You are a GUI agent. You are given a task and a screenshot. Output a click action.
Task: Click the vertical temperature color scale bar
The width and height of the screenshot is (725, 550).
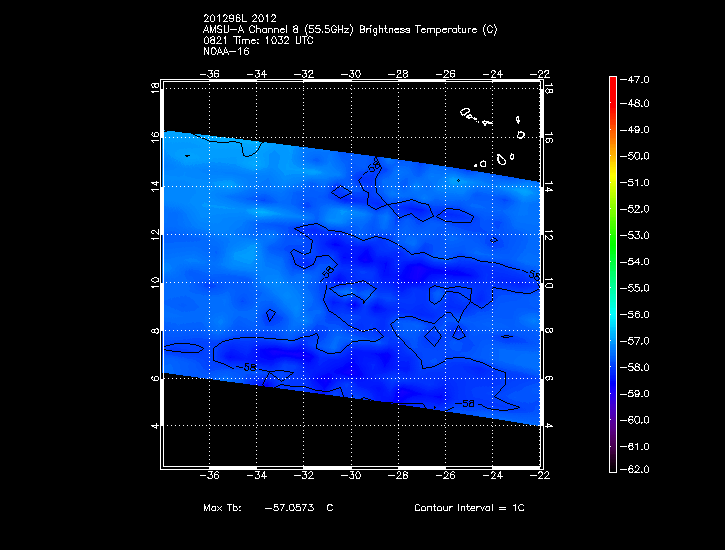click(613, 275)
